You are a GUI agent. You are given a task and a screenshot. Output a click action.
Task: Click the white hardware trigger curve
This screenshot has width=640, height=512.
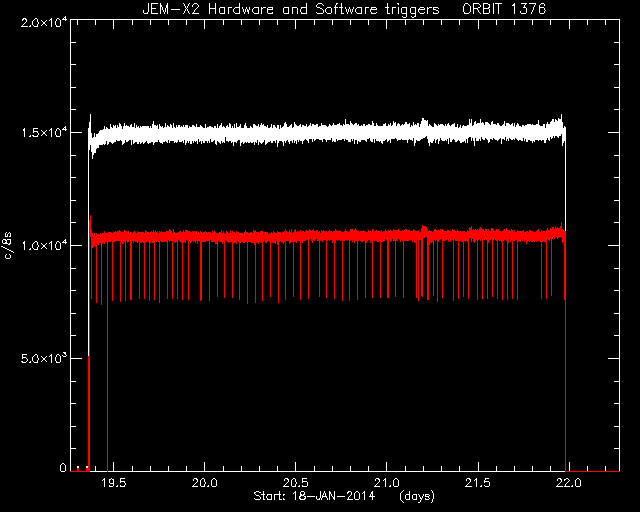[327, 133]
